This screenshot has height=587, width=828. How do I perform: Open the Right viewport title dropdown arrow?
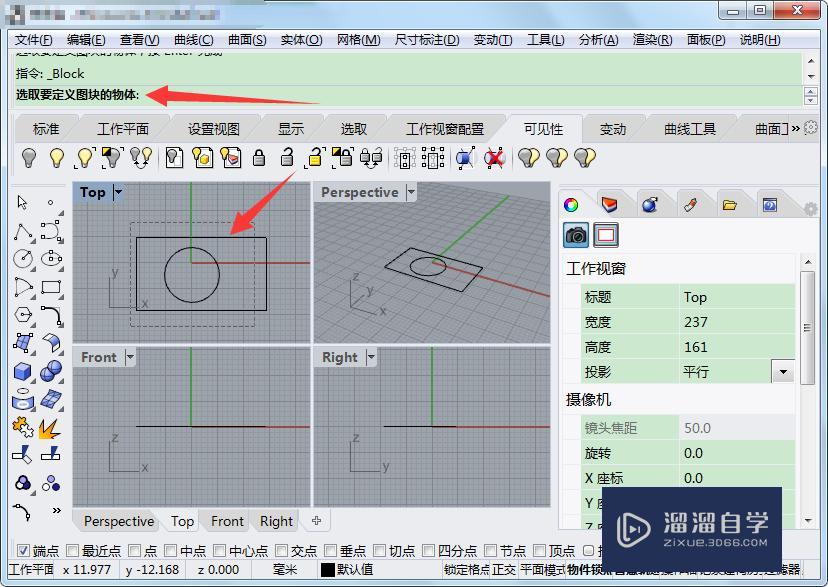[371, 357]
